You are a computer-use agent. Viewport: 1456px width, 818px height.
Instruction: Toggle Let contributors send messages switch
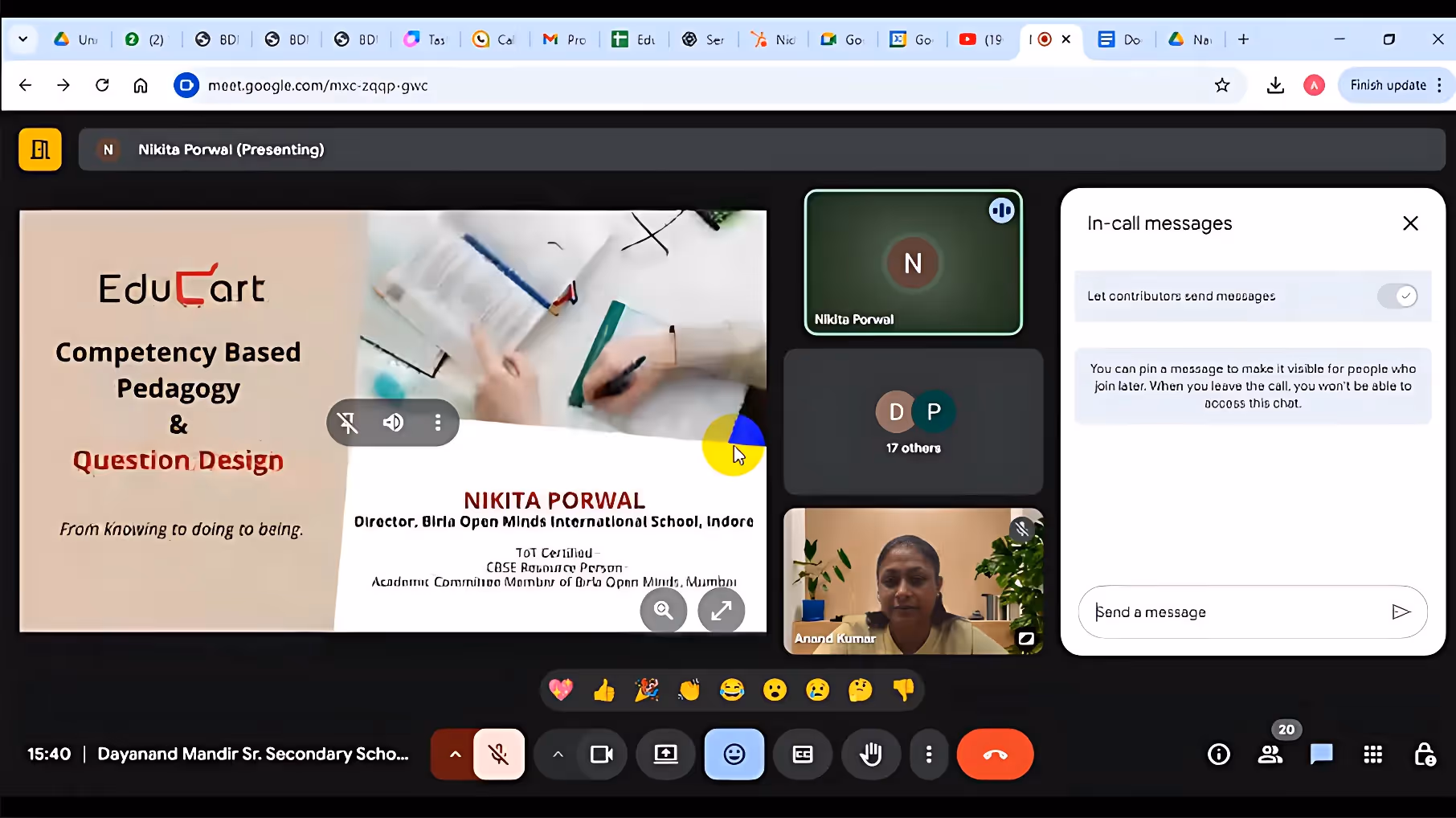coord(1397,296)
